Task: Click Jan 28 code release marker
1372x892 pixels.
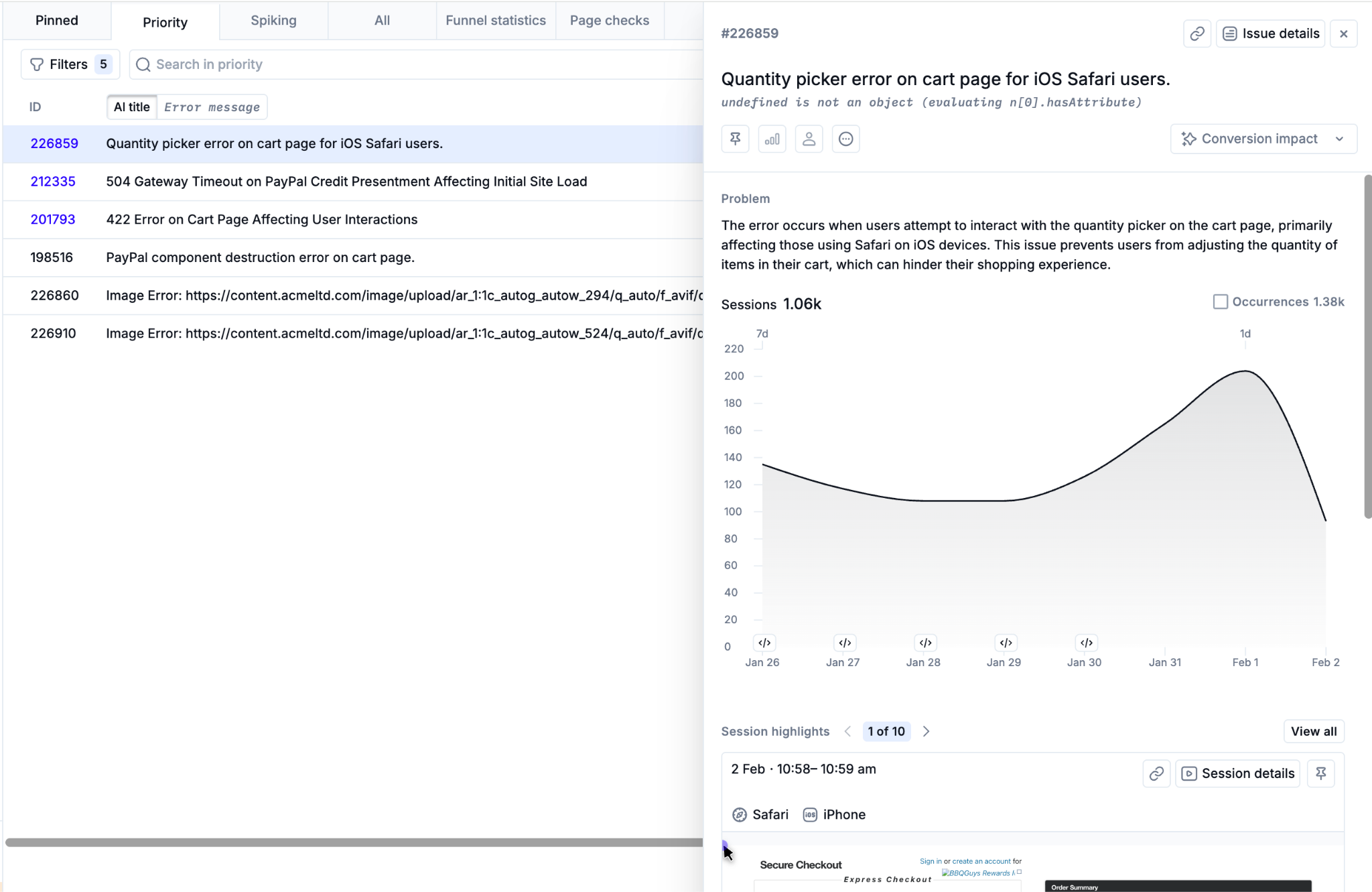Action: pos(925,643)
